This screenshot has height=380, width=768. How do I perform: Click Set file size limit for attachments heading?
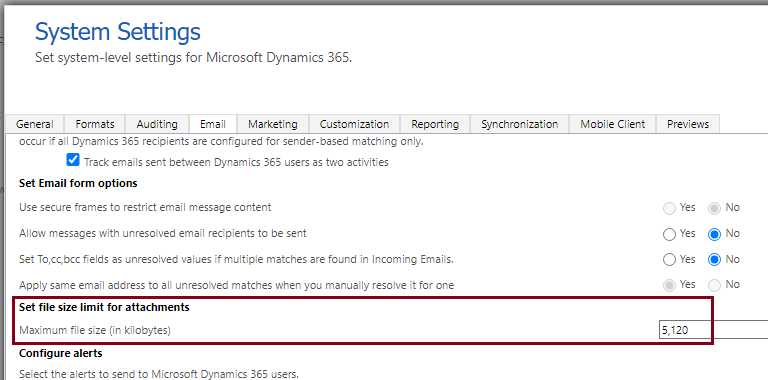click(104, 308)
